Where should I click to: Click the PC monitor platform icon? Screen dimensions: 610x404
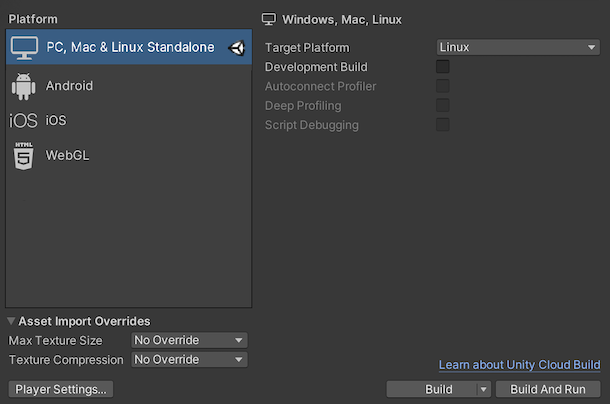[x=24, y=47]
